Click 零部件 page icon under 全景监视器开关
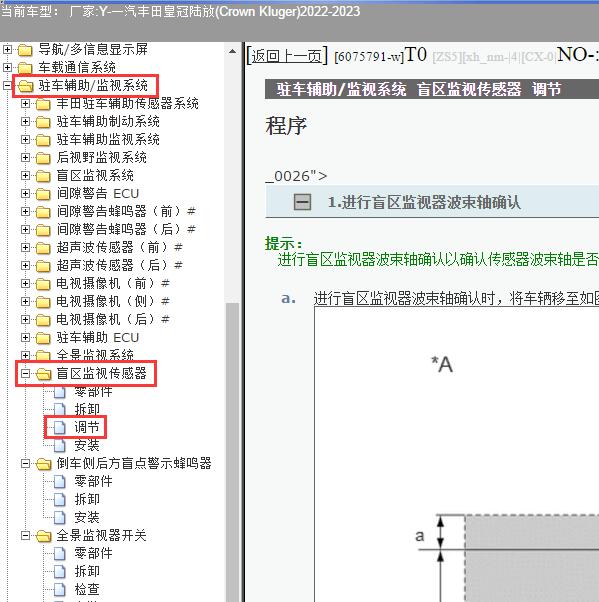Image resolution: width=599 pixels, height=602 pixels. click(60, 553)
